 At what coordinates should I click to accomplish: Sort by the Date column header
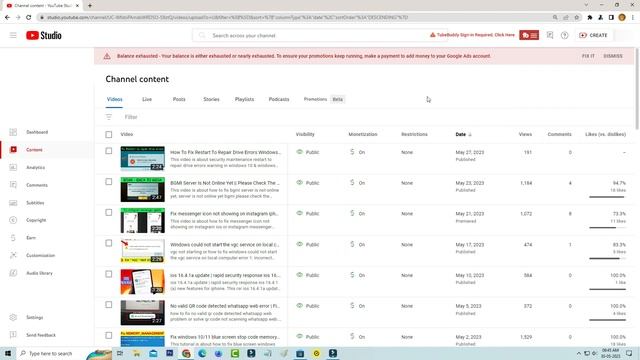pos(463,134)
